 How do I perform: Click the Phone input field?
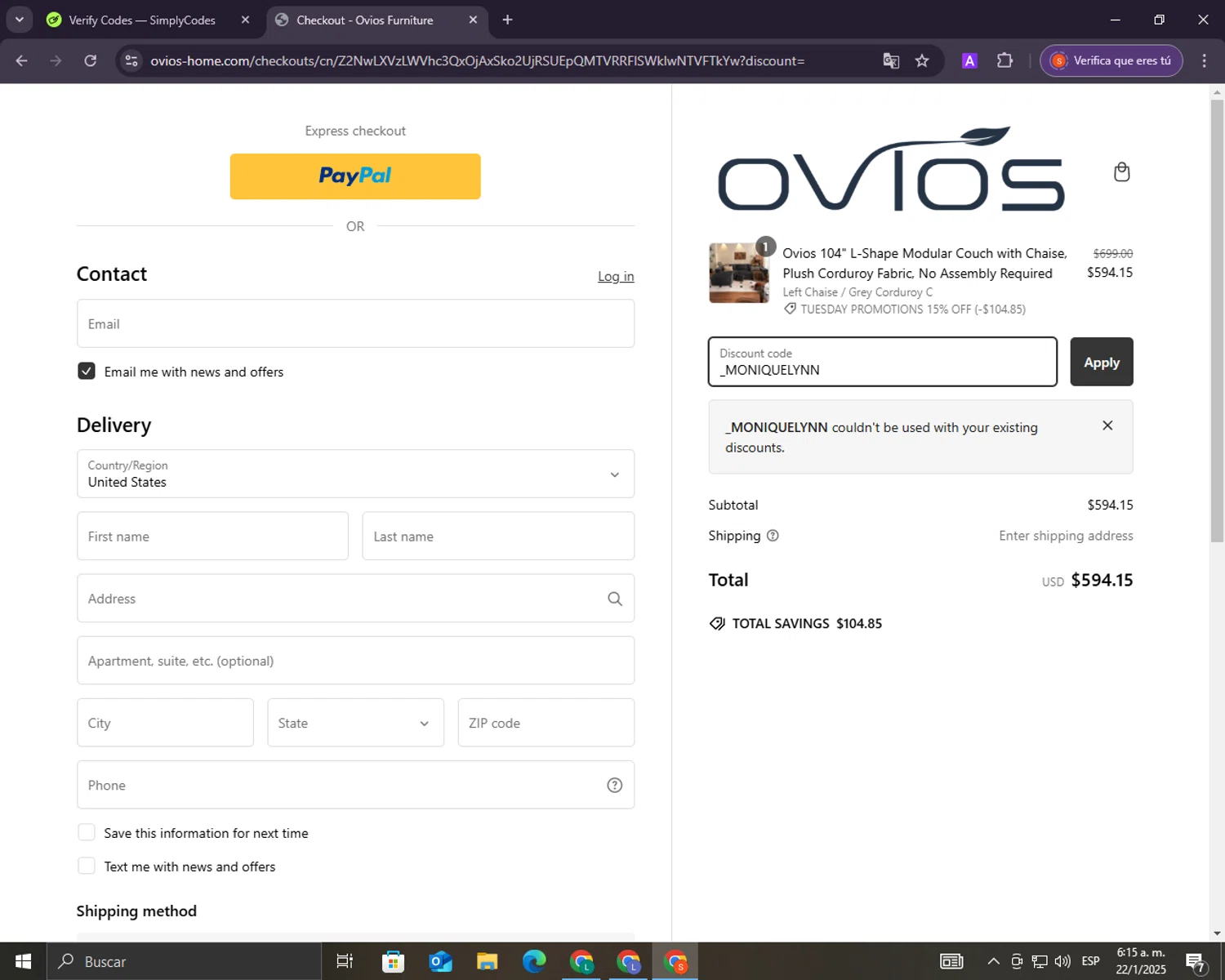355,785
